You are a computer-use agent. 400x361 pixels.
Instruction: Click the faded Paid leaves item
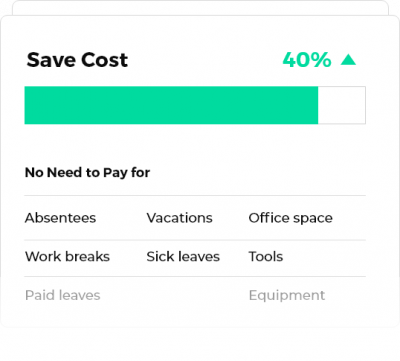point(63,295)
